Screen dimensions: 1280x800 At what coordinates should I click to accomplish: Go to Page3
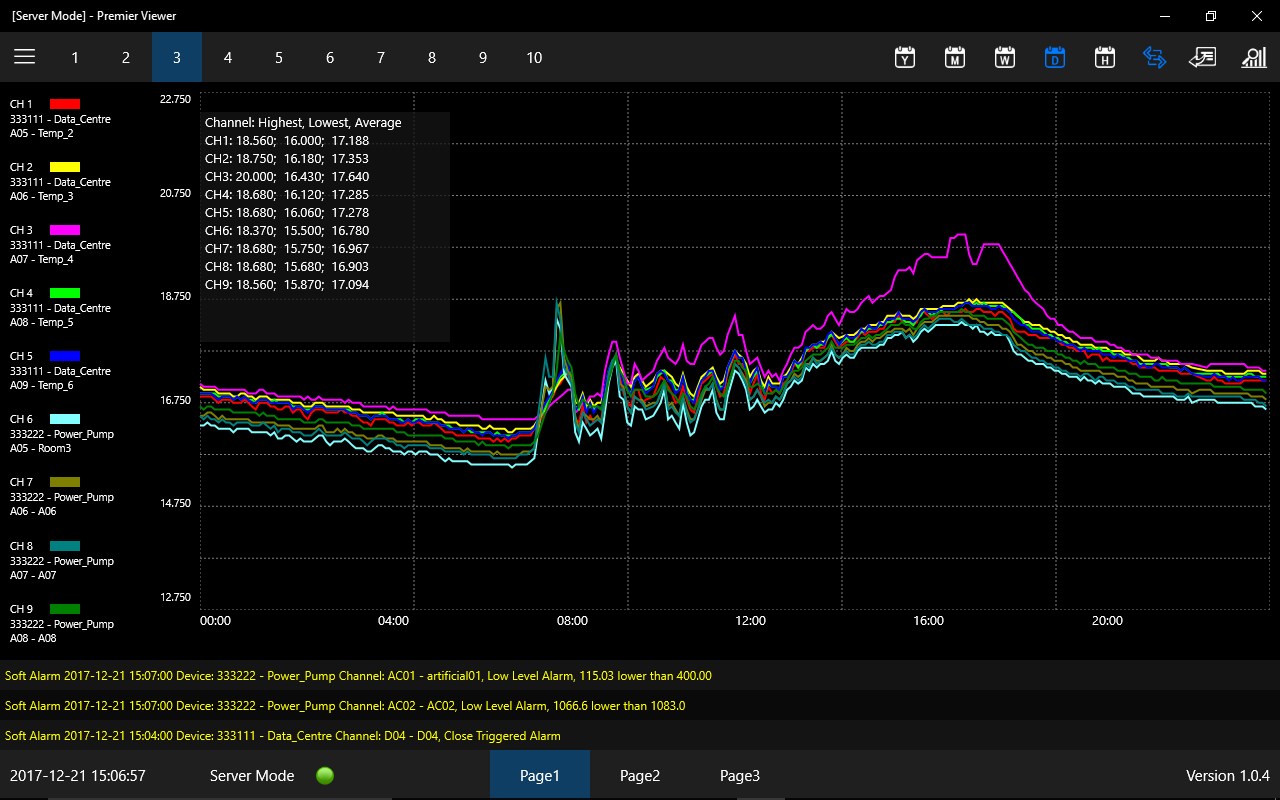click(740, 775)
